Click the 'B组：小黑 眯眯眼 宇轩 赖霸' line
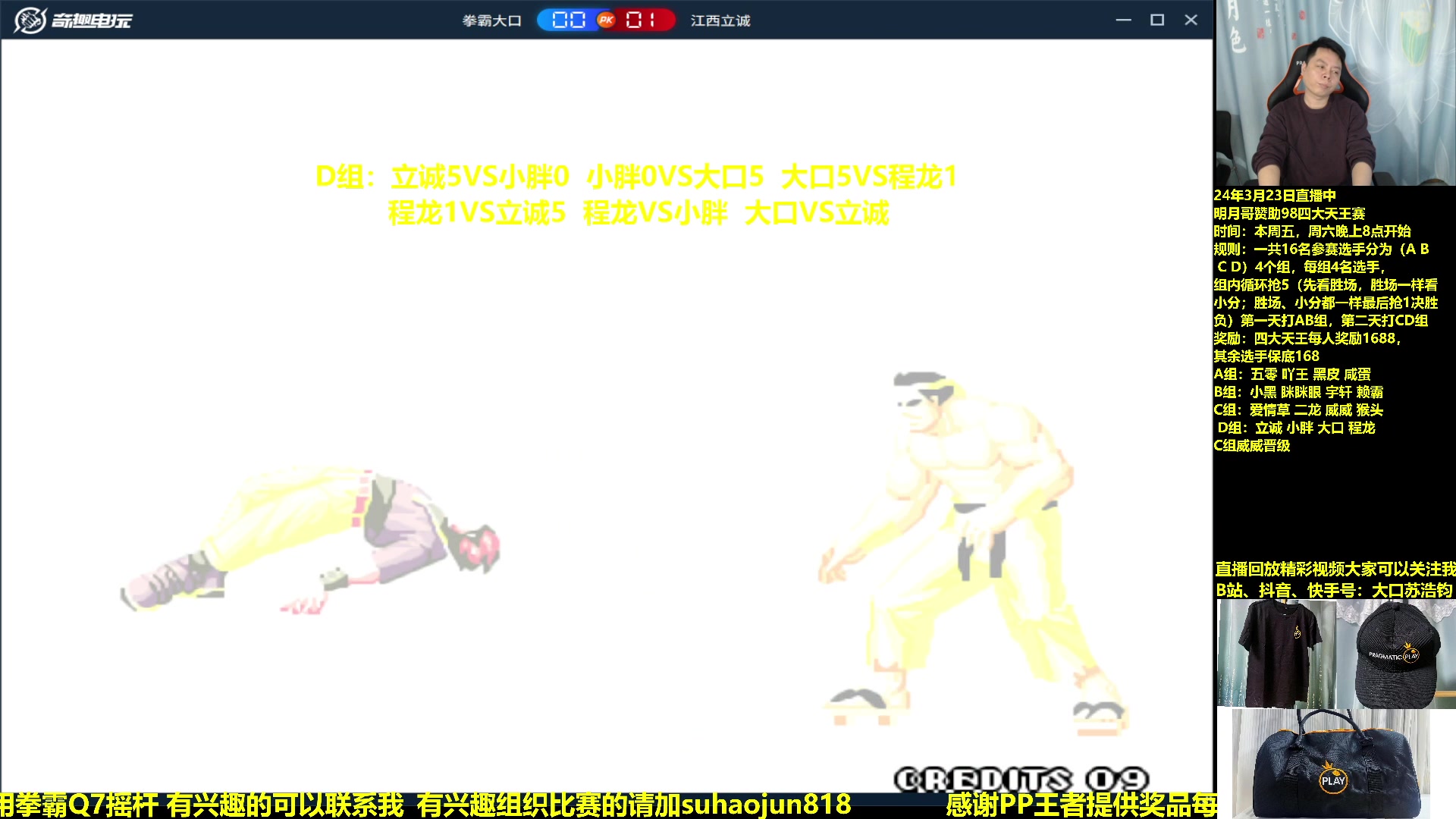Viewport: 1456px width, 819px height. pyautogui.click(x=1298, y=392)
